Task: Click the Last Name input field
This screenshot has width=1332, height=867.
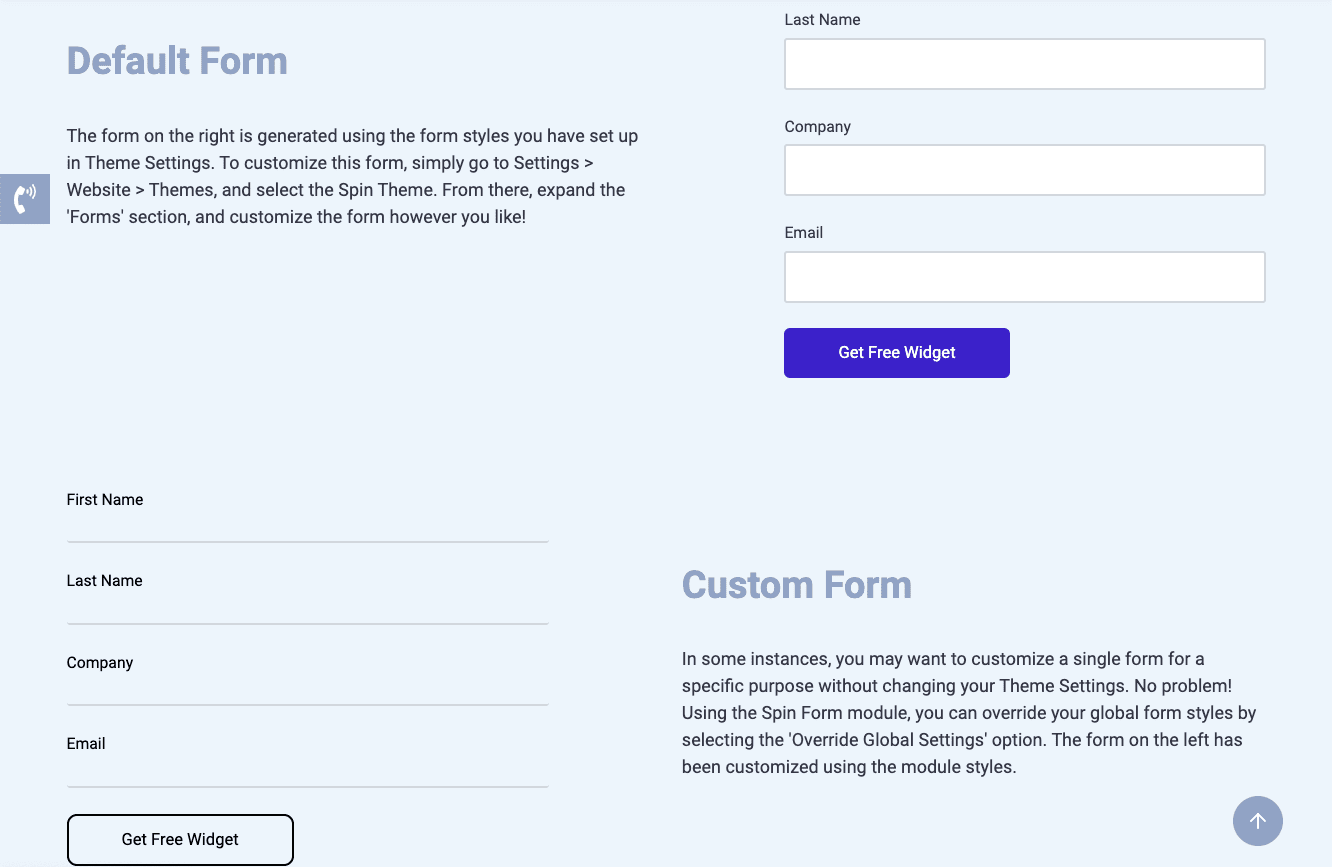Action: pos(1024,63)
